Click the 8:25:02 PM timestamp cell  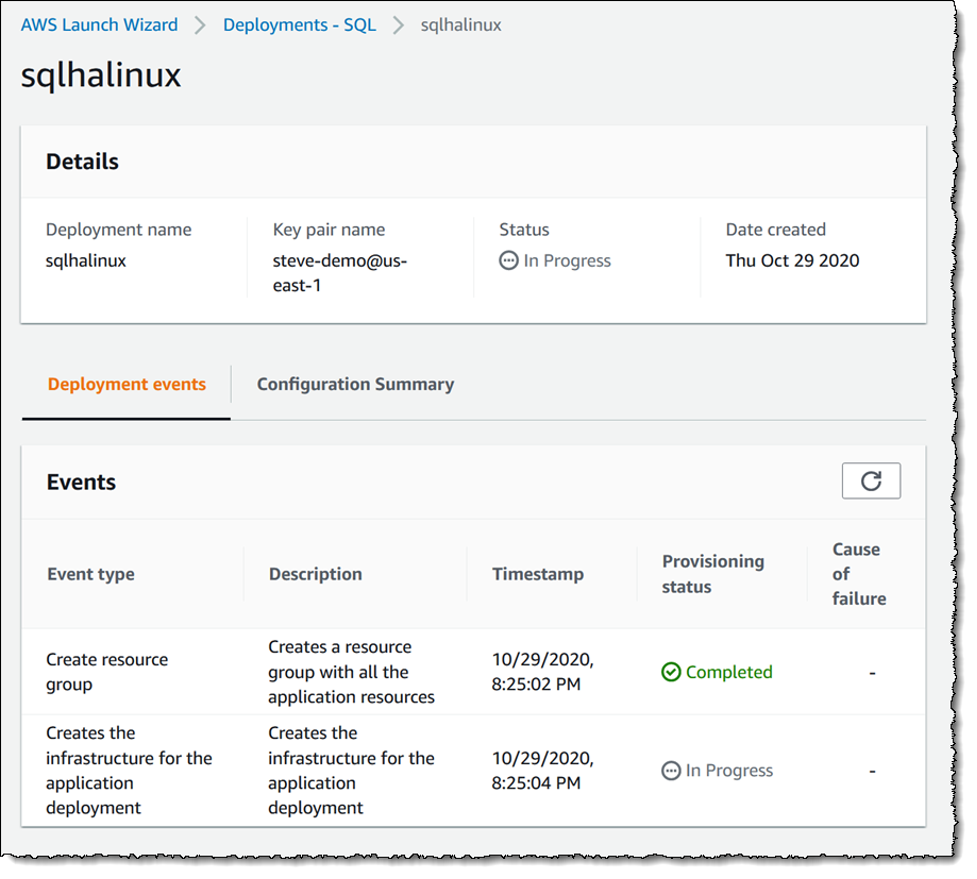[543, 672]
